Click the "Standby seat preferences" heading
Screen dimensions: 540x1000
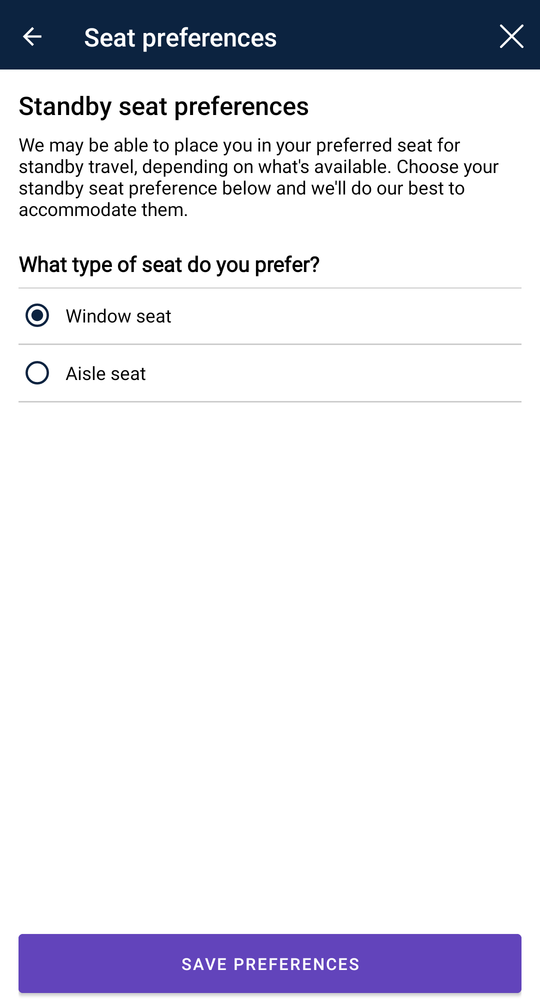pyautogui.click(x=164, y=107)
